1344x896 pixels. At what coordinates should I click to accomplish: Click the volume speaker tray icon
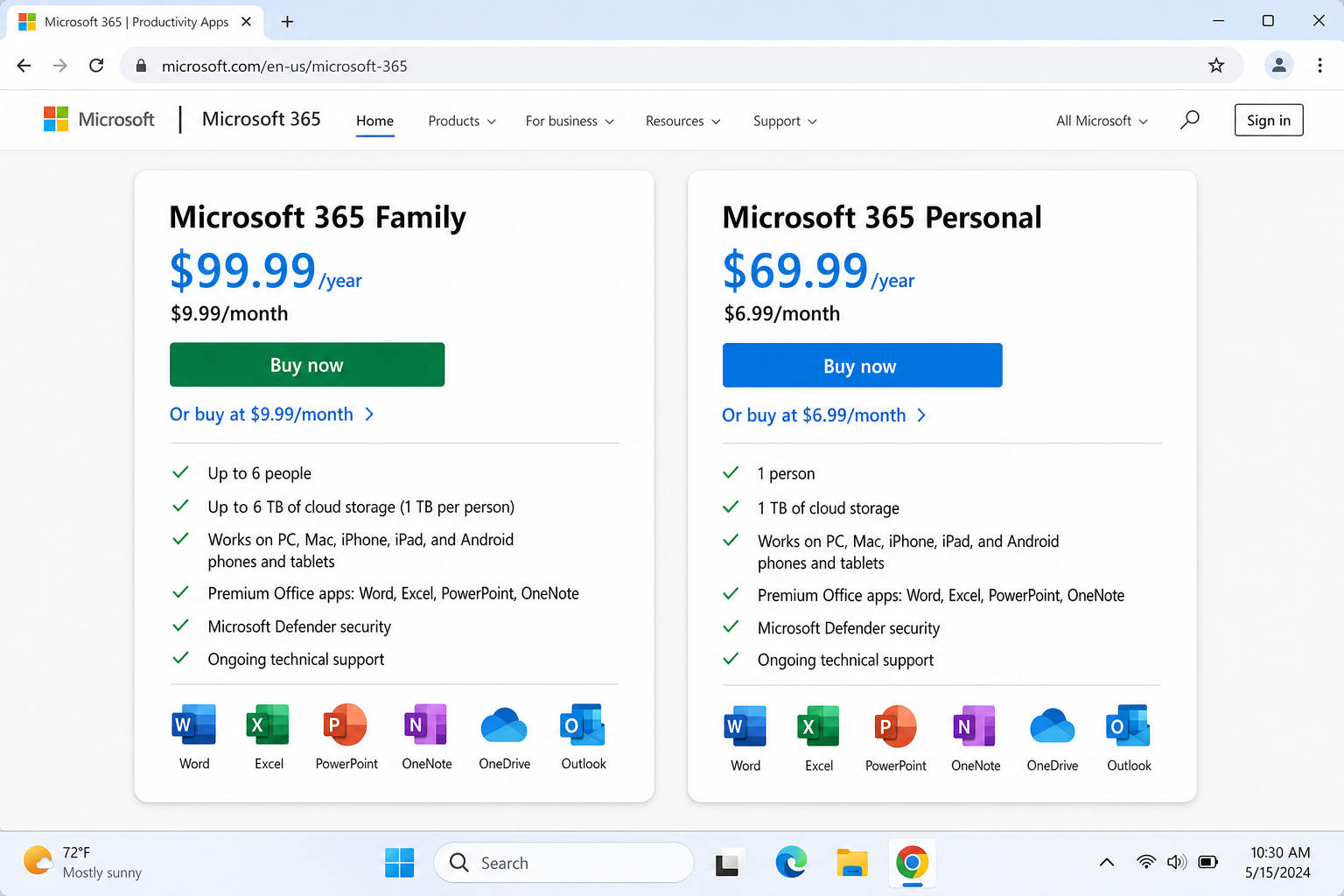(x=1177, y=862)
